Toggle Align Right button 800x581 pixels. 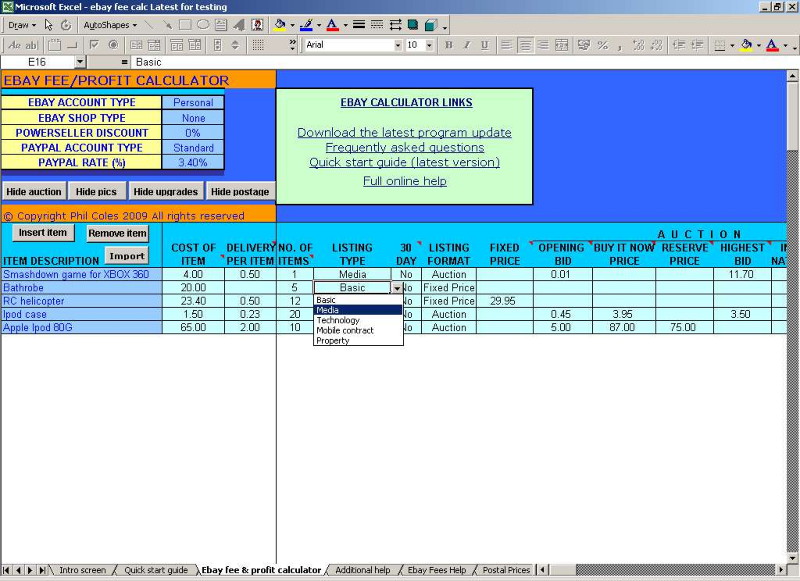coord(543,45)
